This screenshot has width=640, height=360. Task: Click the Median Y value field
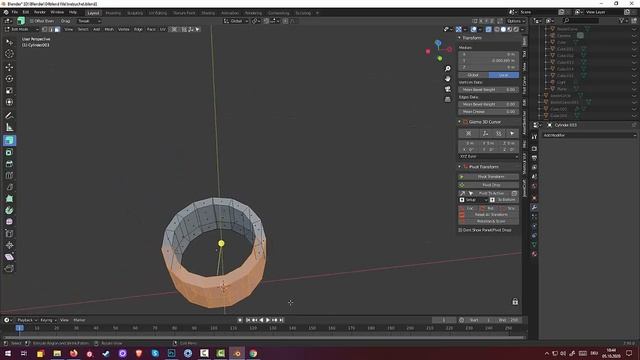[489, 60]
